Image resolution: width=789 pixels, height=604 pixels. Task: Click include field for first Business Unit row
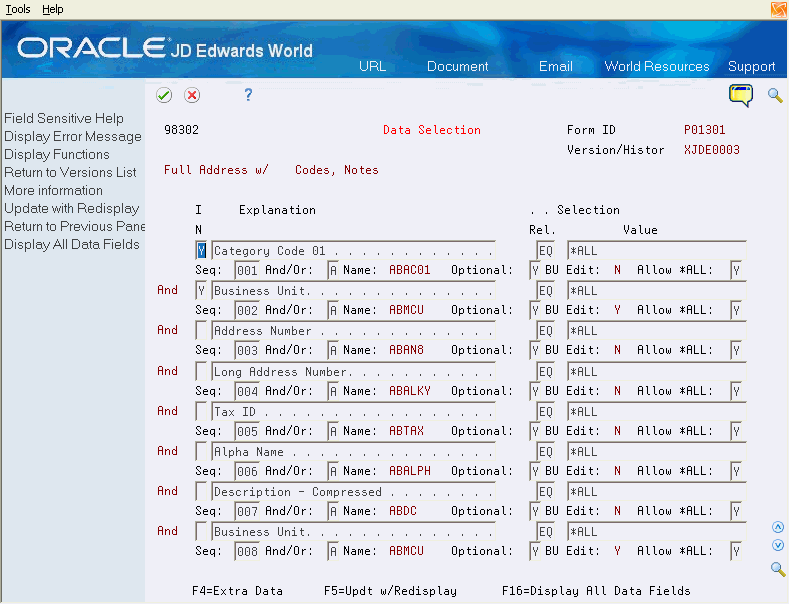(201, 291)
